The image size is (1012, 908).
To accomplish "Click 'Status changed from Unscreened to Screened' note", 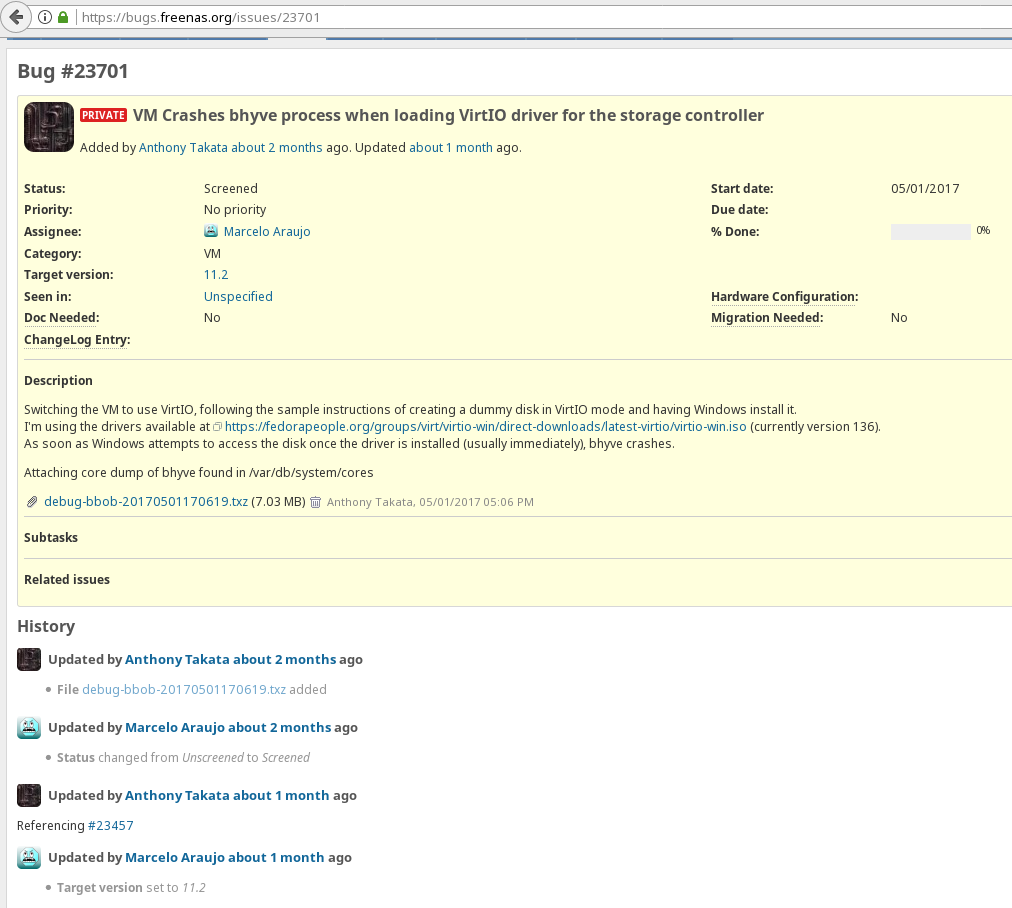I will click(183, 758).
